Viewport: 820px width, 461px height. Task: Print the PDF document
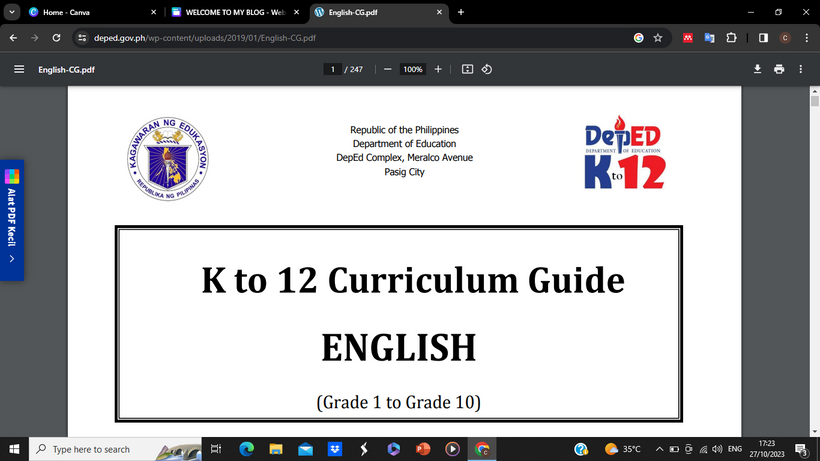pyautogui.click(x=779, y=70)
